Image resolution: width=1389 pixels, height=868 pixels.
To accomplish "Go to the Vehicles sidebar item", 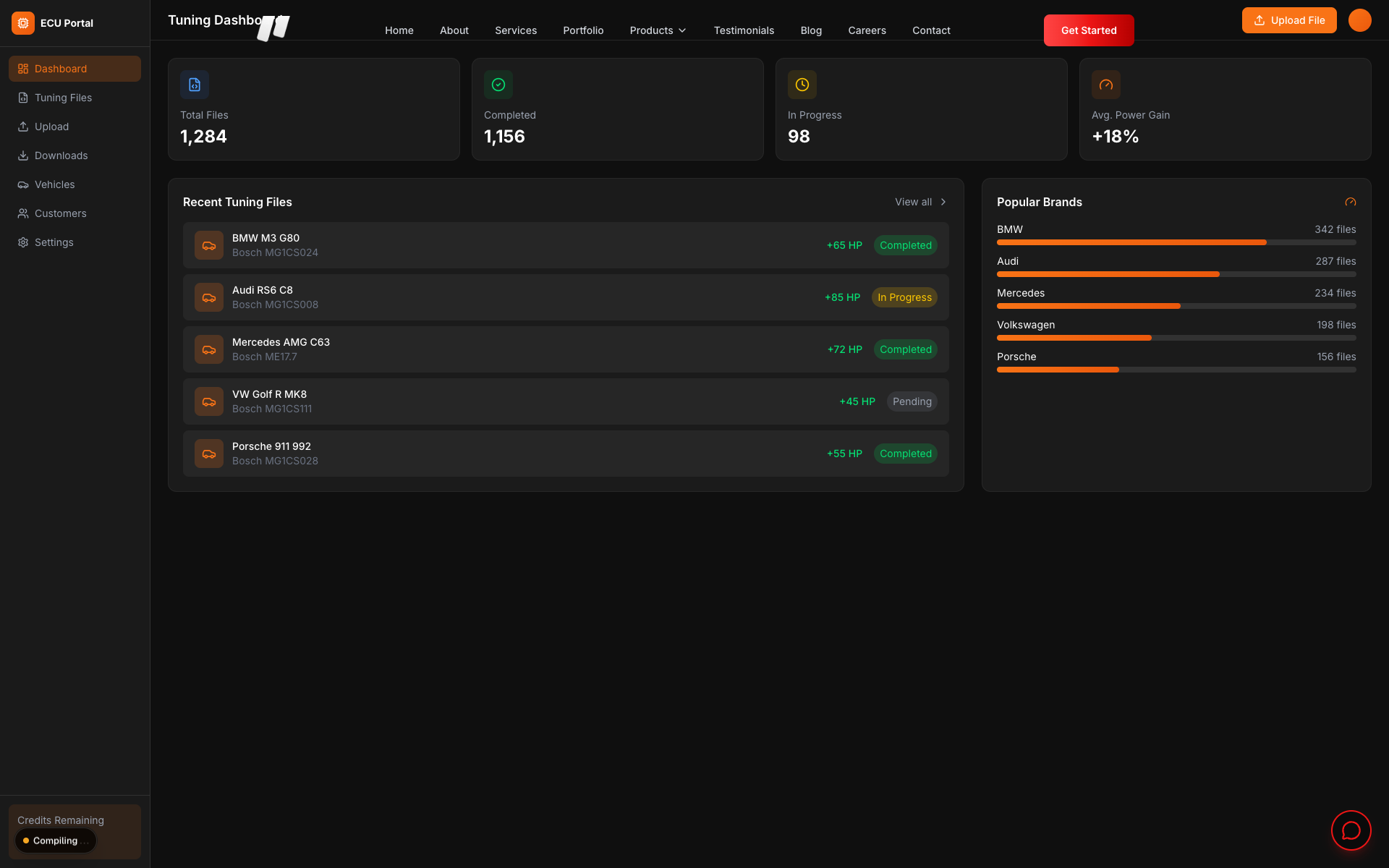I will pos(54,184).
